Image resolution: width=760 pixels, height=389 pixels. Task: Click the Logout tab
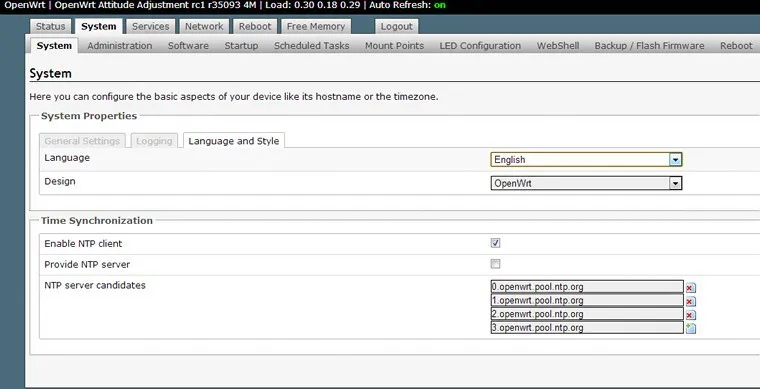click(x=396, y=27)
